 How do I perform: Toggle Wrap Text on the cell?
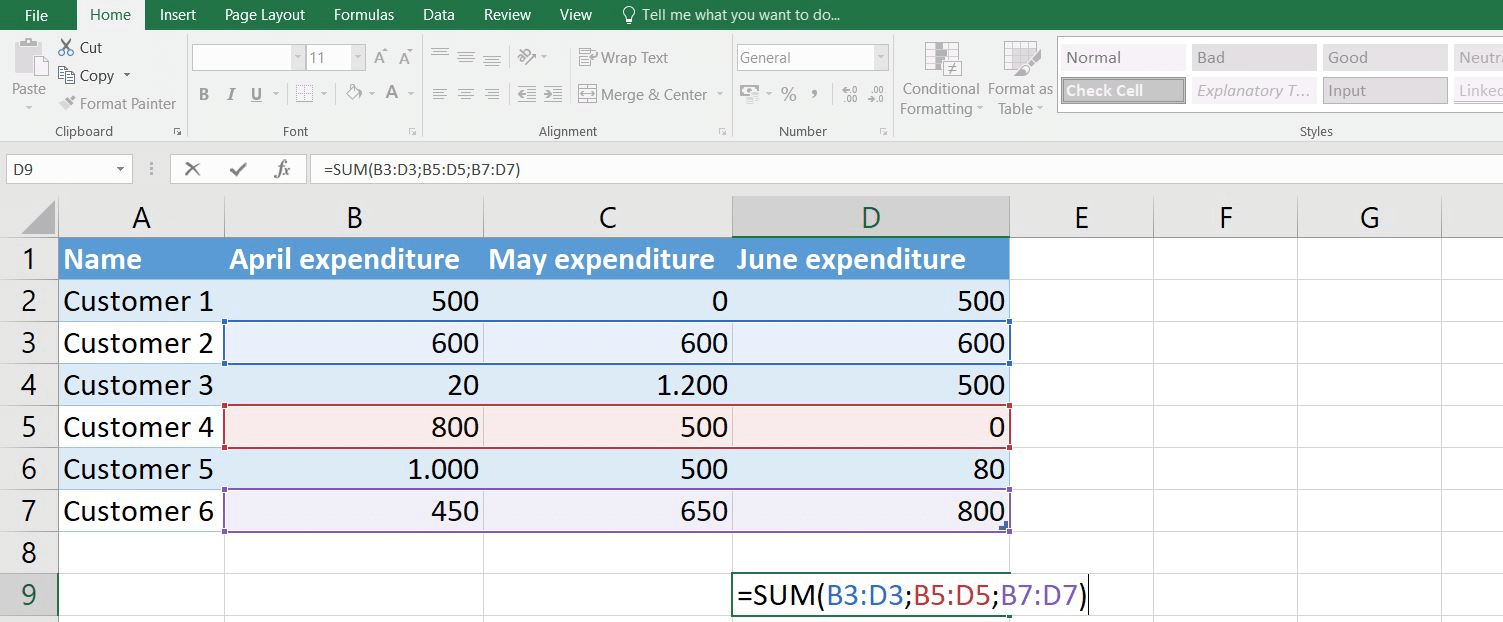click(x=623, y=58)
